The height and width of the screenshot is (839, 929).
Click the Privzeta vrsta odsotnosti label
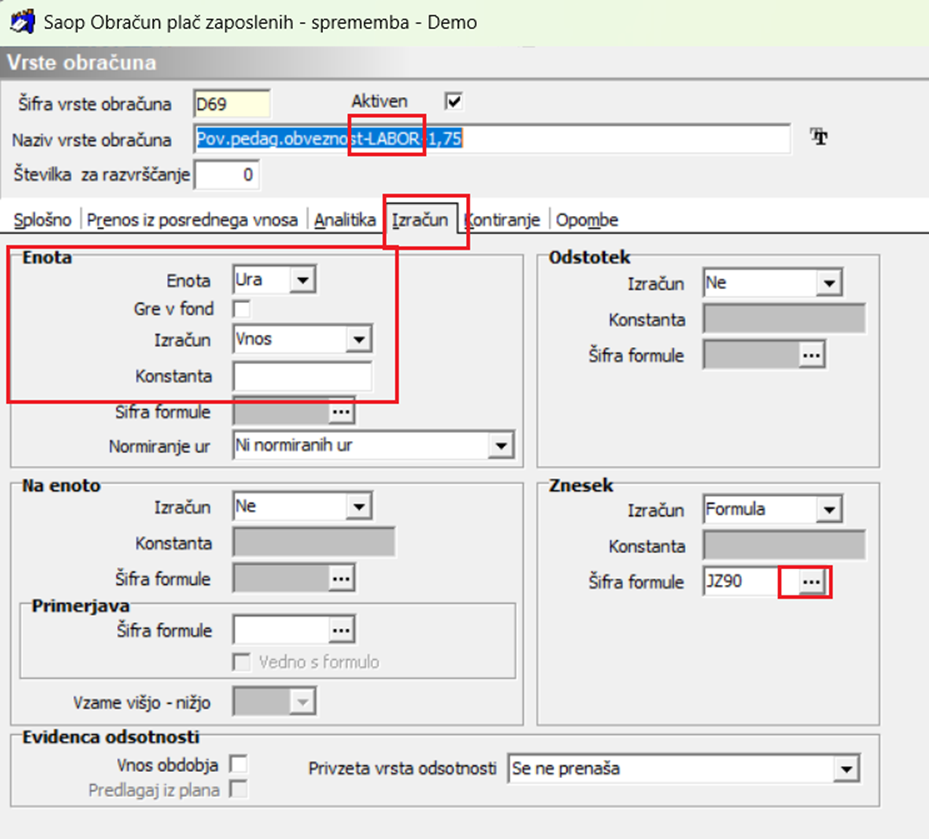(402, 768)
